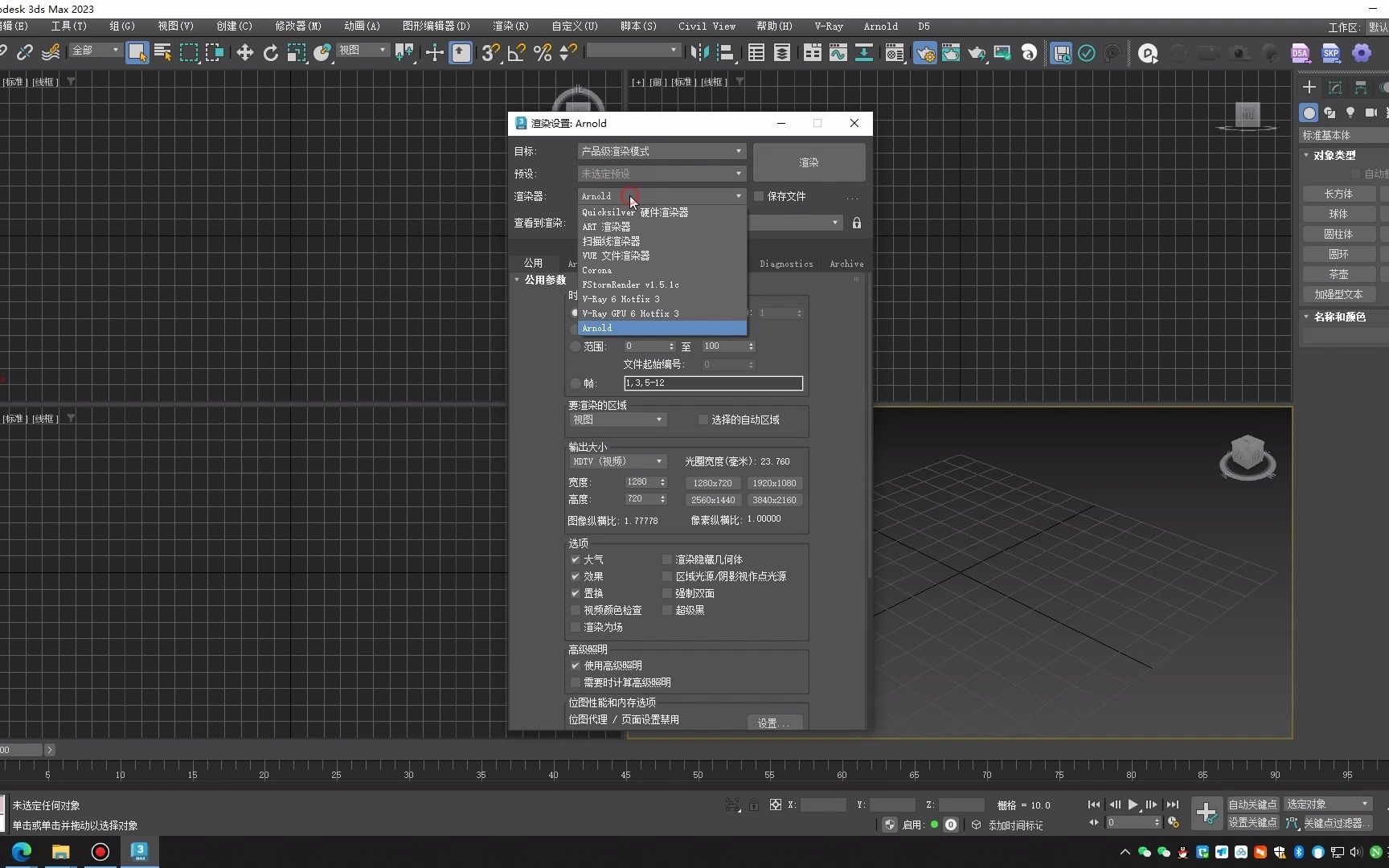Select the Range (范围) radio button

point(576,346)
